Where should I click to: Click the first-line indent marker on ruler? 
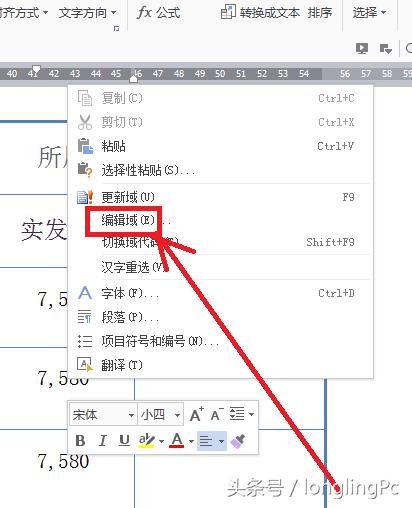[35, 70]
